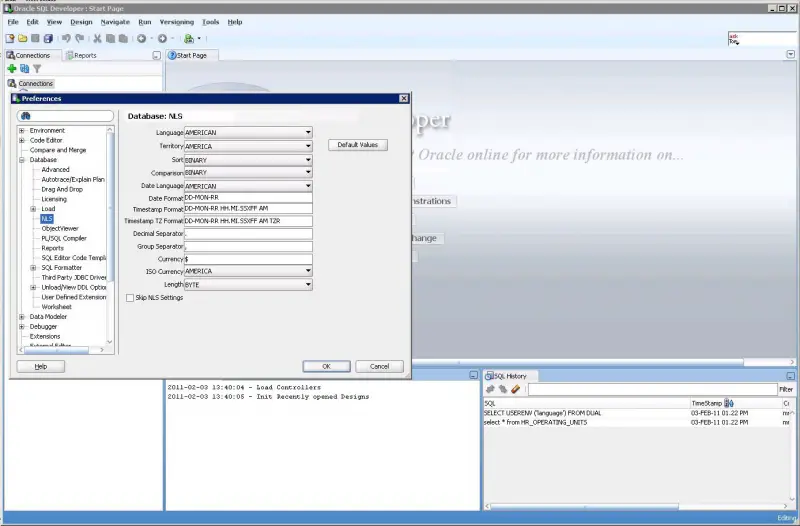Click the Redo toolbar icon
The width and height of the screenshot is (800, 526).
click(80, 39)
